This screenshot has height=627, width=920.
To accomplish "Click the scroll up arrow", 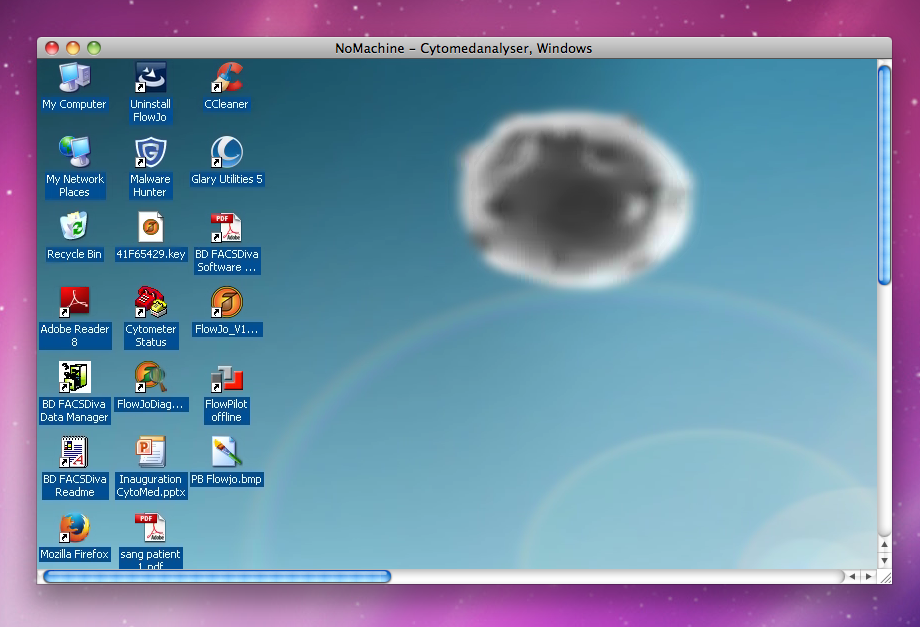I will click(884, 544).
